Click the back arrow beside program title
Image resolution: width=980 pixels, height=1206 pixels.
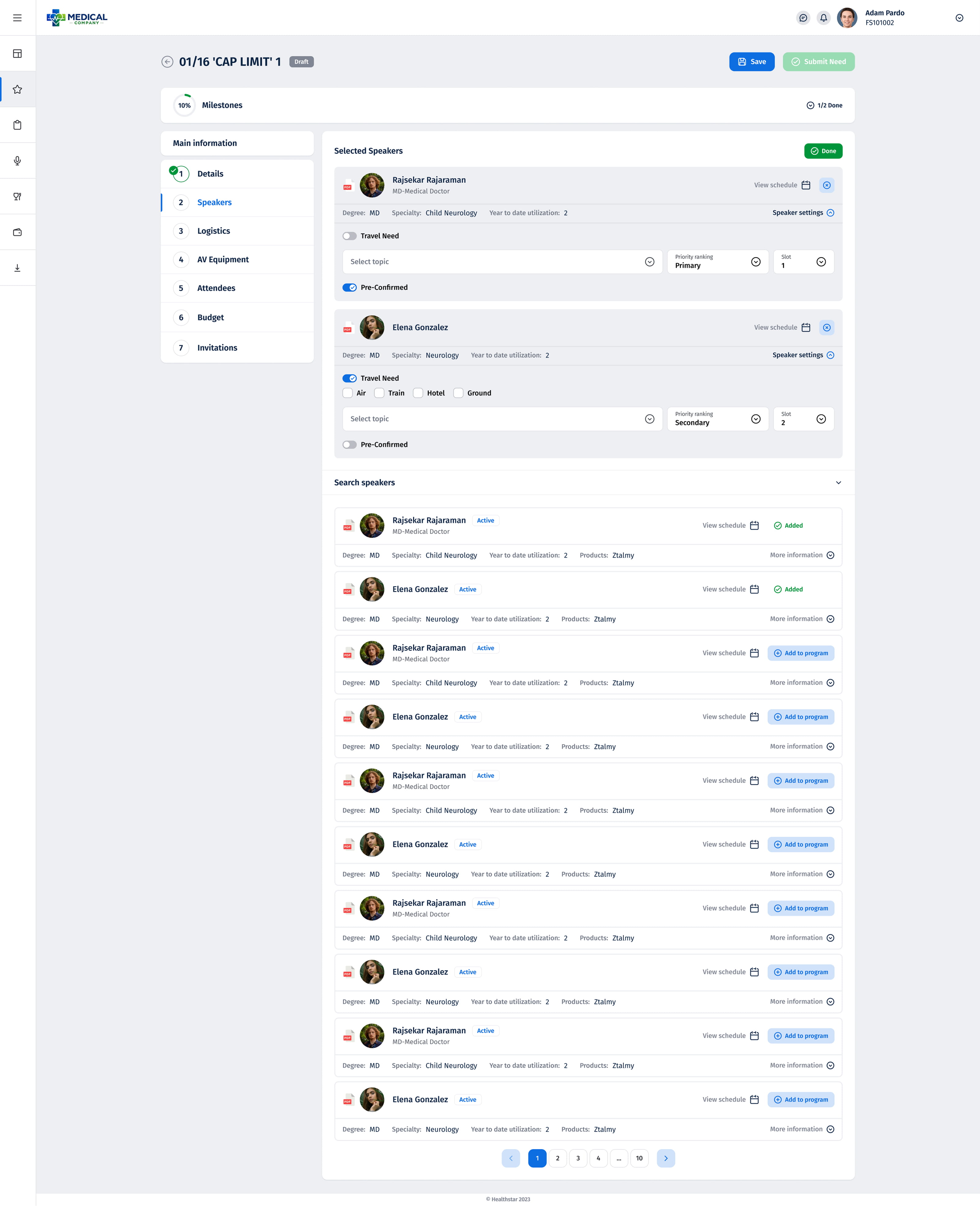pyautogui.click(x=167, y=62)
